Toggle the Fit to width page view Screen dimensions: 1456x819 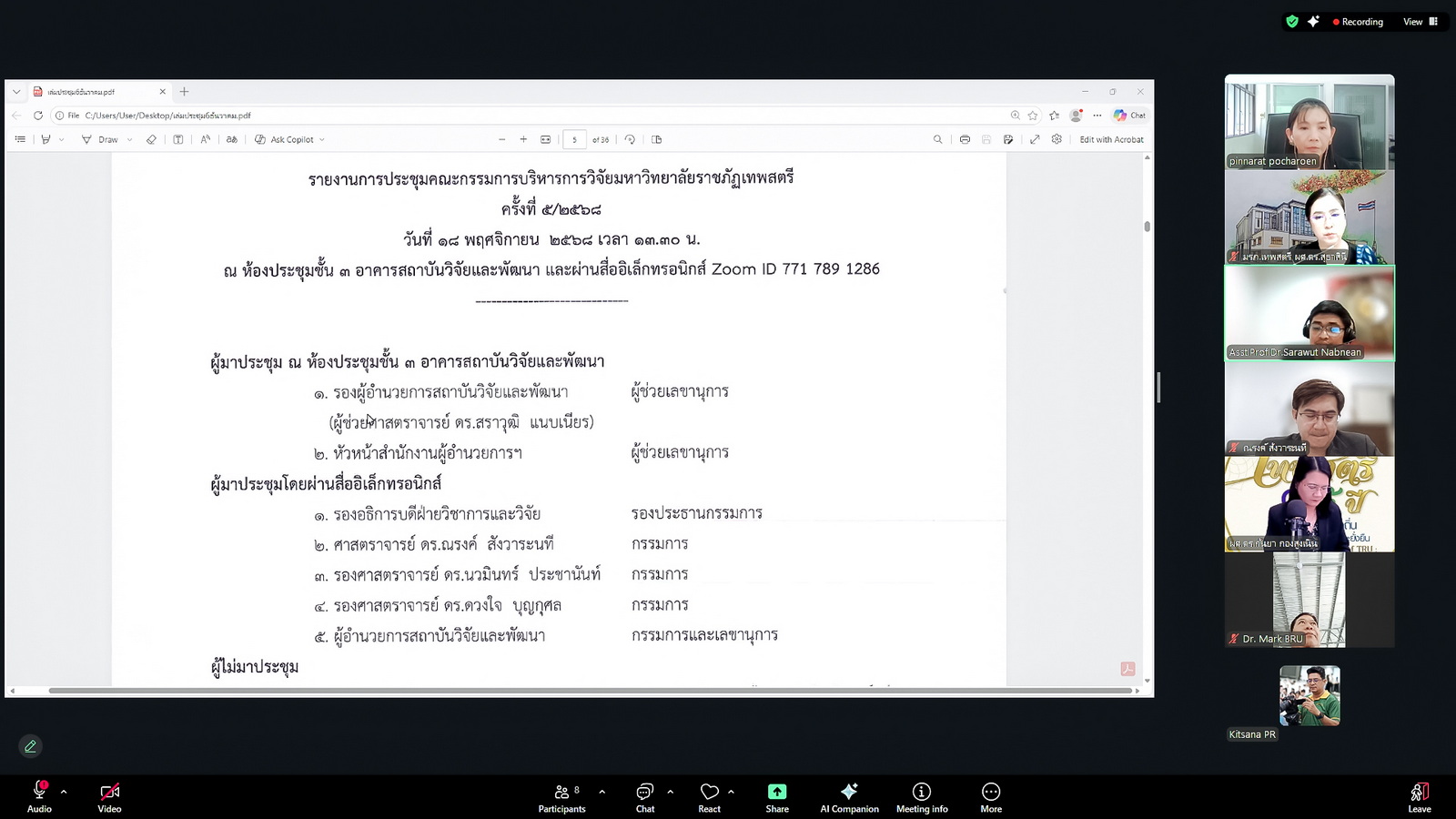[545, 139]
